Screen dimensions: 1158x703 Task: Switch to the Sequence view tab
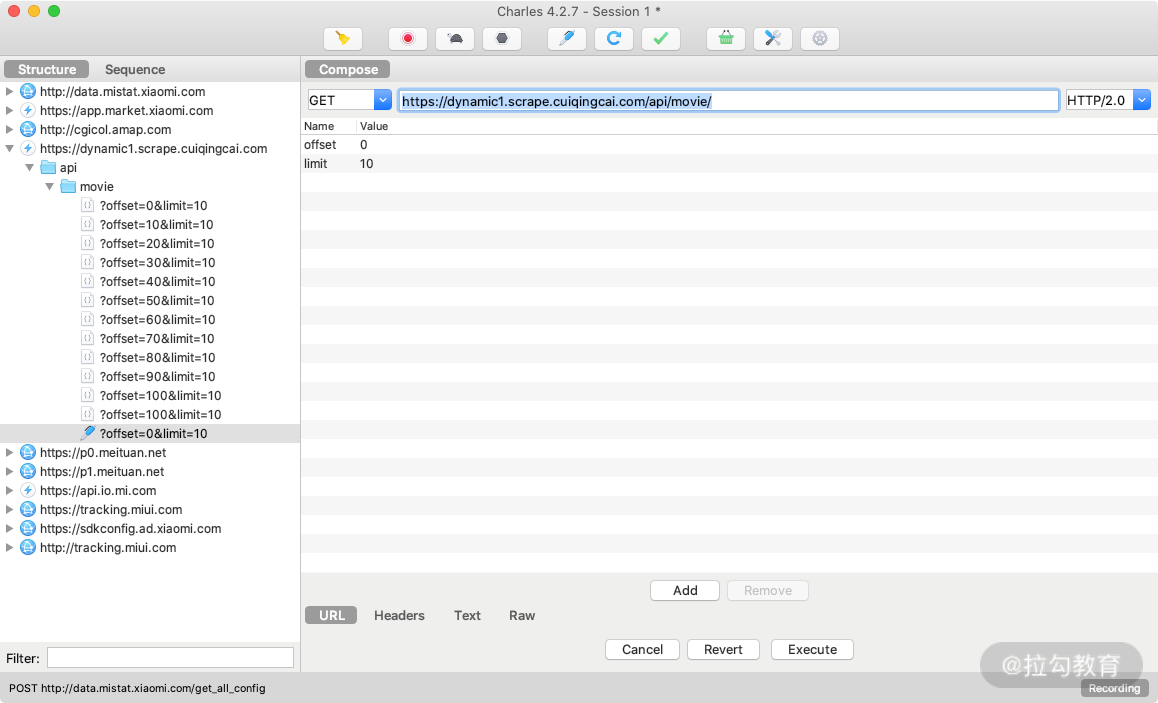click(x=135, y=69)
